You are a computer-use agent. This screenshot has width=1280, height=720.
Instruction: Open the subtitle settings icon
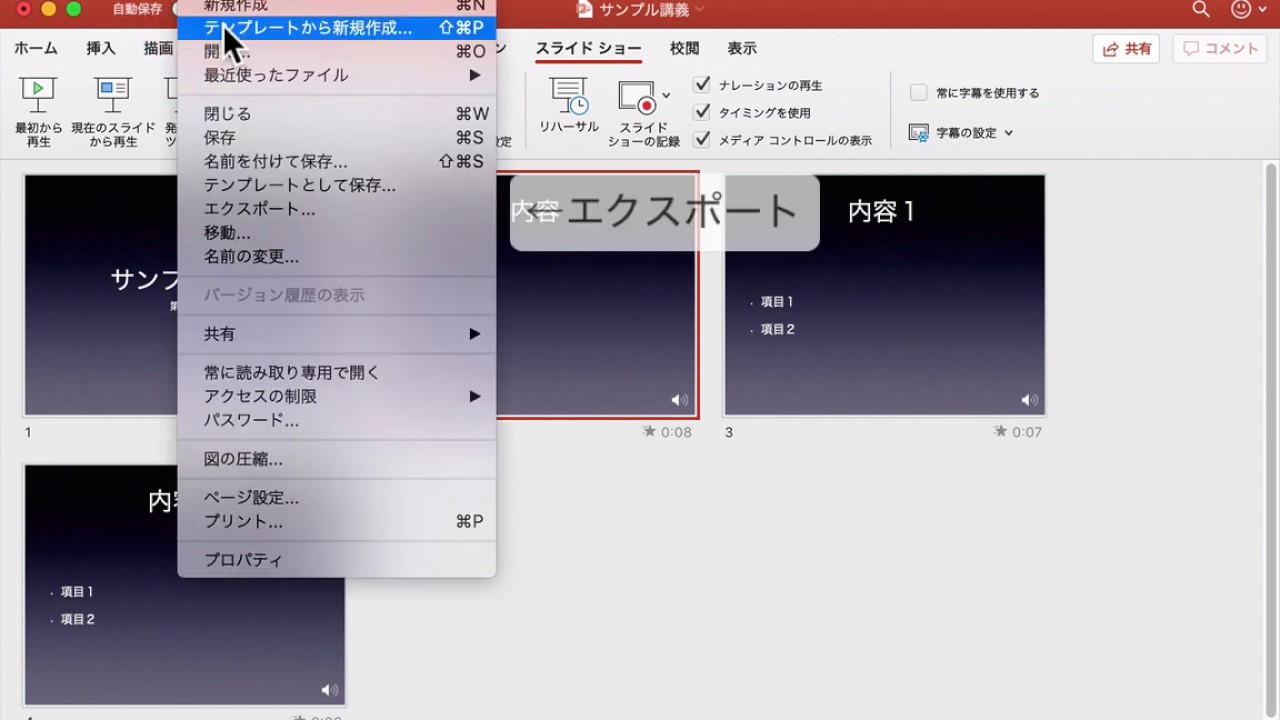(x=919, y=132)
